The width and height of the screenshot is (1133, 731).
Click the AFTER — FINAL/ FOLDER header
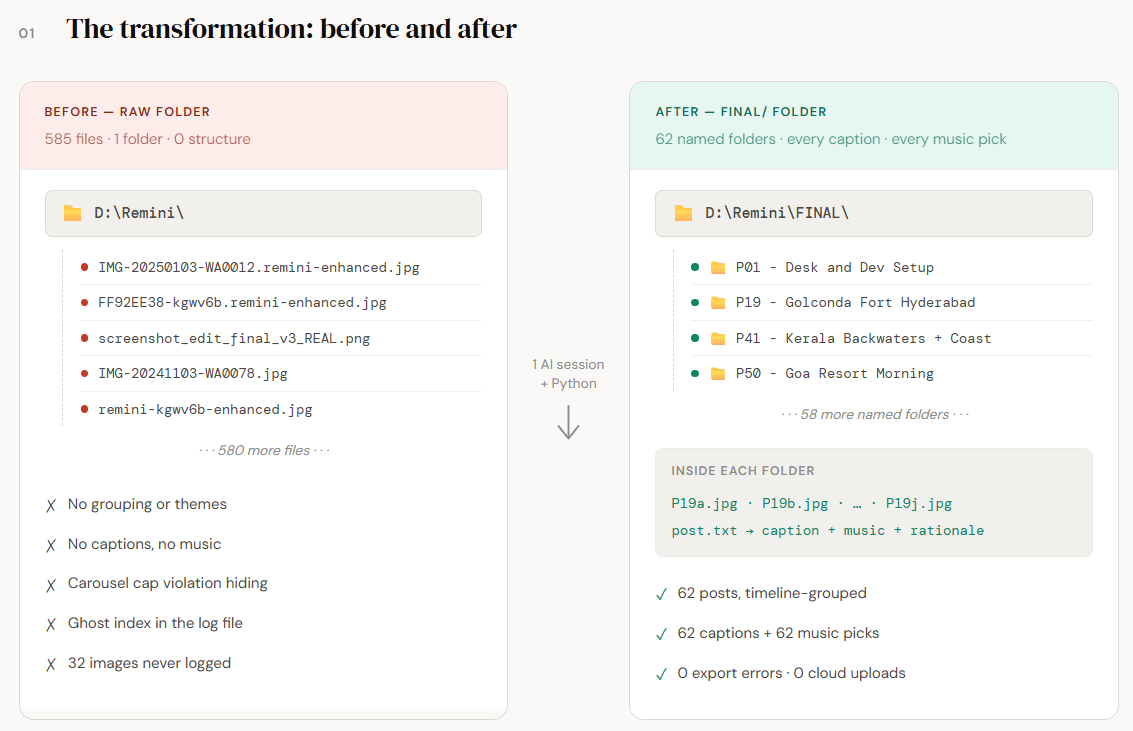(x=741, y=112)
